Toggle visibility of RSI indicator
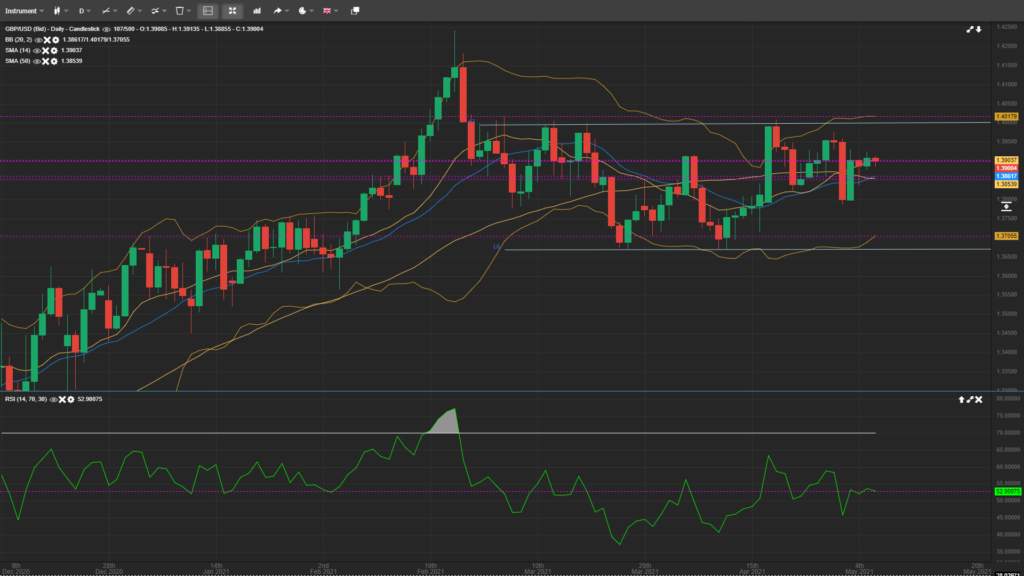Screen dimensions: 1024x576 pyautogui.click(x=54, y=399)
